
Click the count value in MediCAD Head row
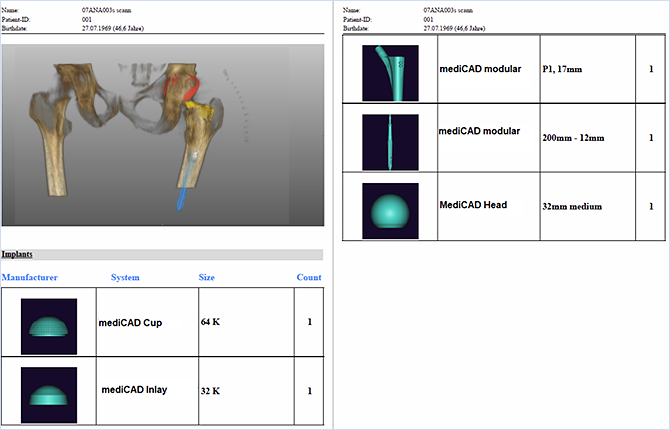[x=651, y=206]
